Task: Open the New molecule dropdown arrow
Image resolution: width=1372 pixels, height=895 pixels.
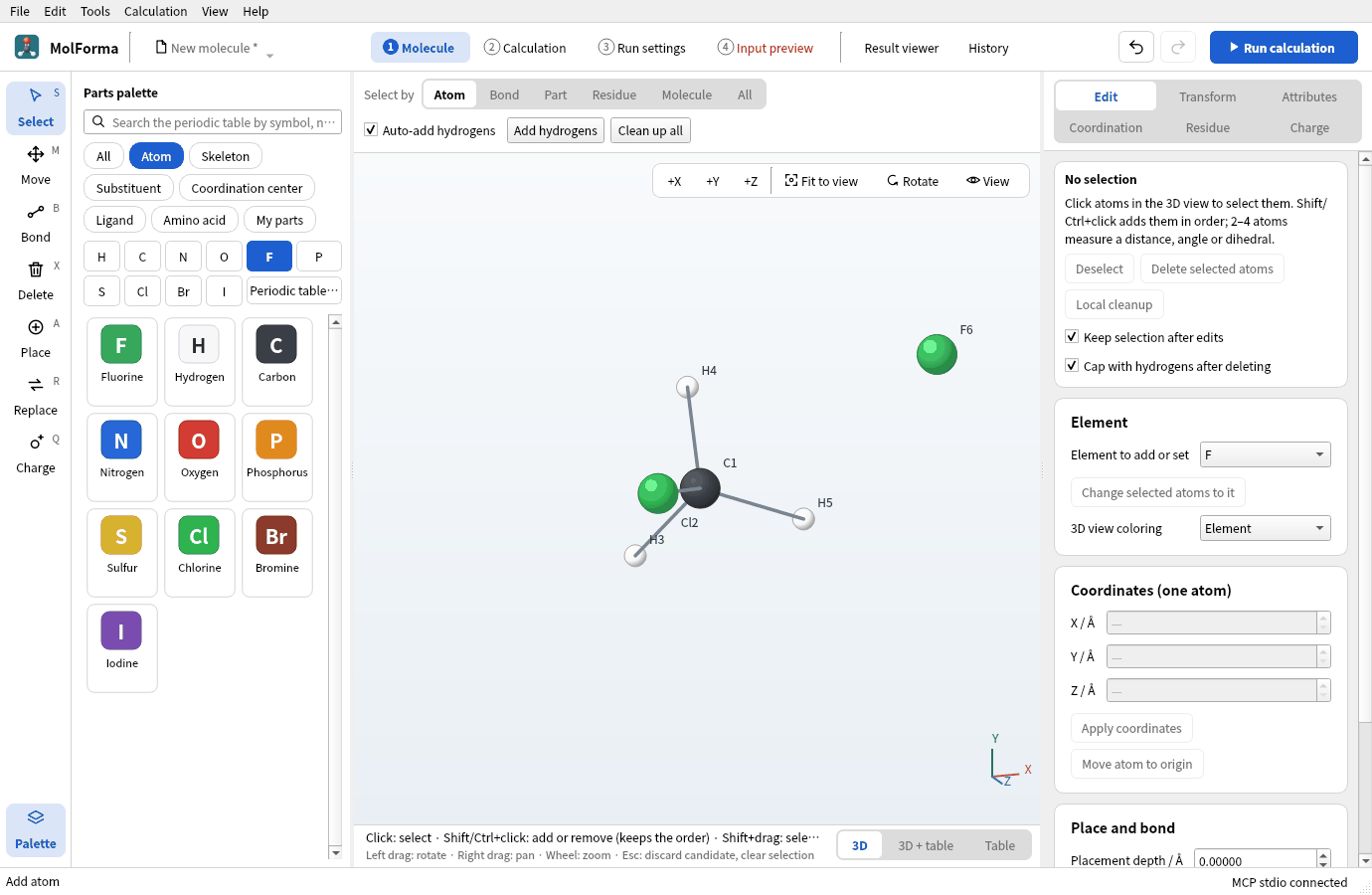Action: pyautogui.click(x=270, y=56)
